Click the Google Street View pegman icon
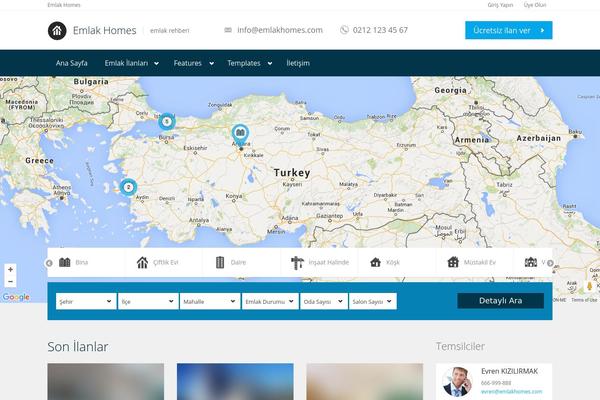600x400 pixels. [x=590, y=286]
